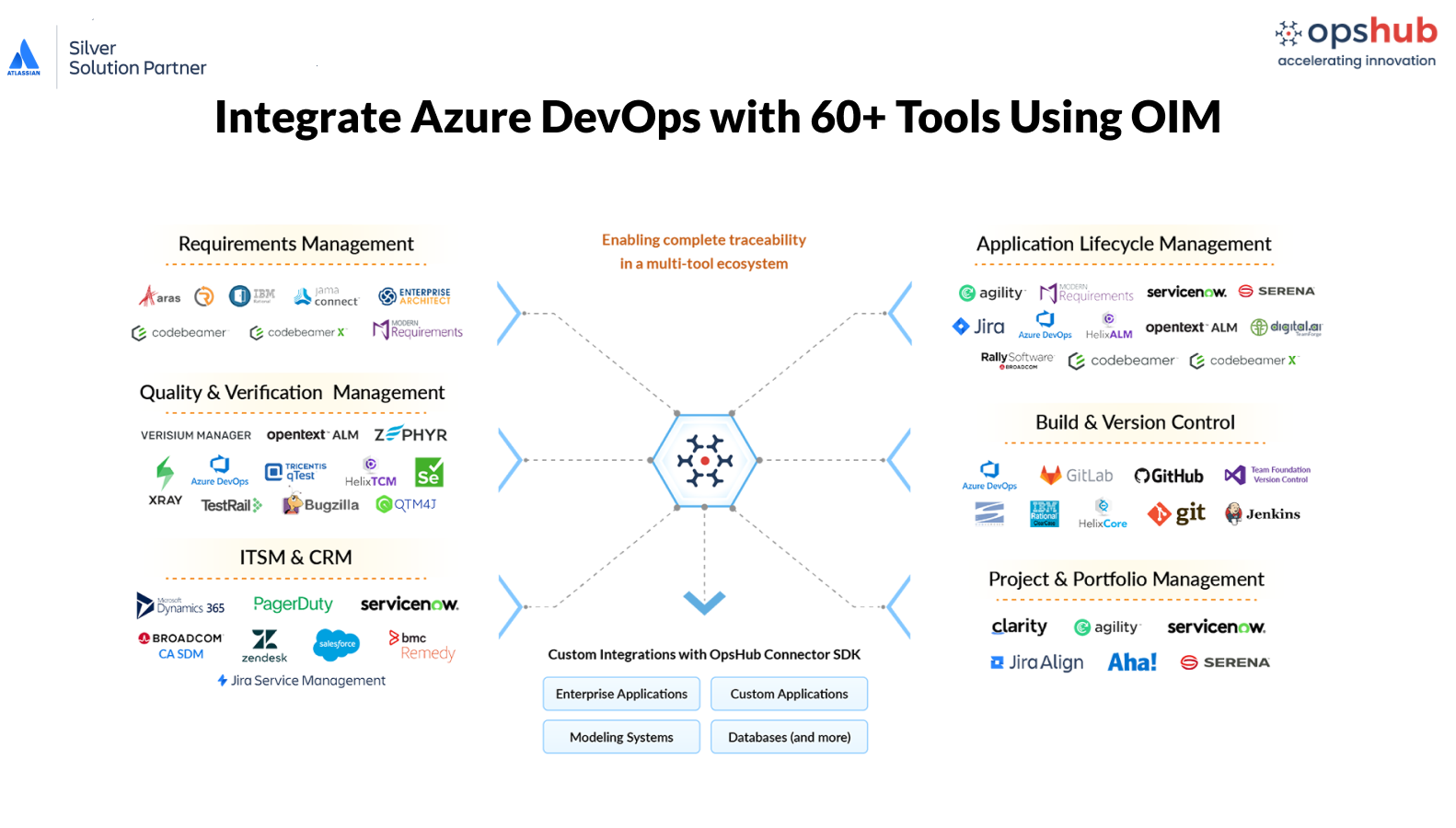Click the Tricentis qTest logo
Viewport: 1456px width, 828px height.
pyautogui.click(x=295, y=472)
